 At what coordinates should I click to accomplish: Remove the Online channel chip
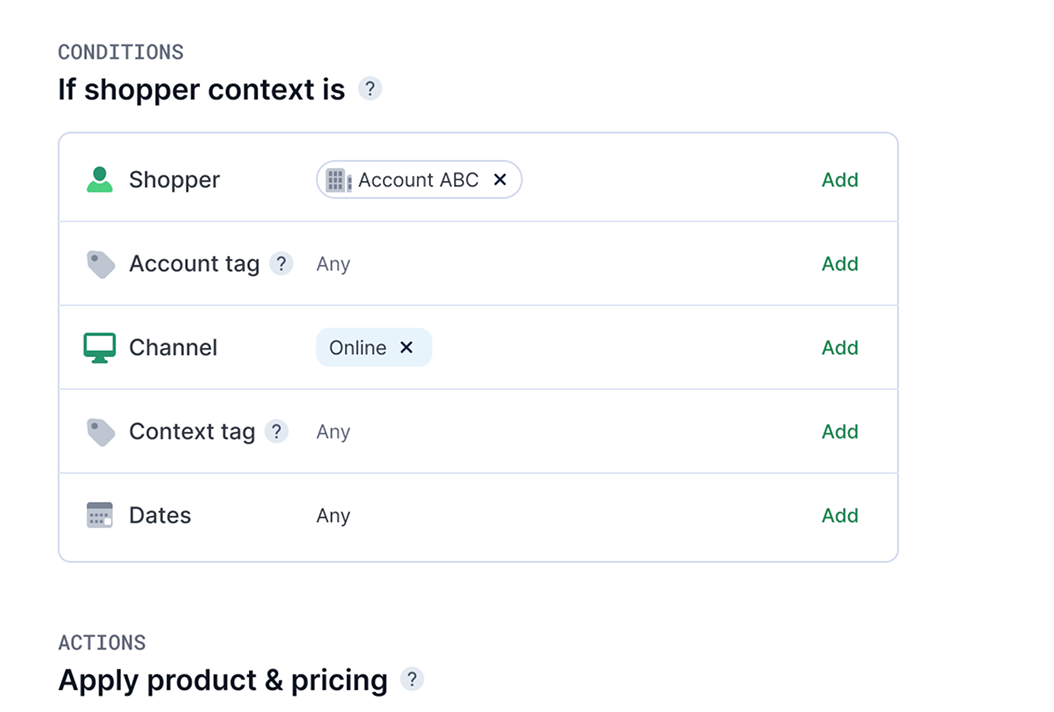pyautogui.click(x=406, y=348)
